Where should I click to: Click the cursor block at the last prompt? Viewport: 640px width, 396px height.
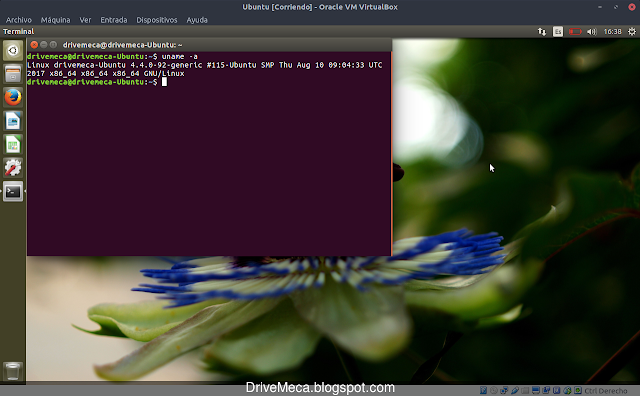click(x=164, y=82)
